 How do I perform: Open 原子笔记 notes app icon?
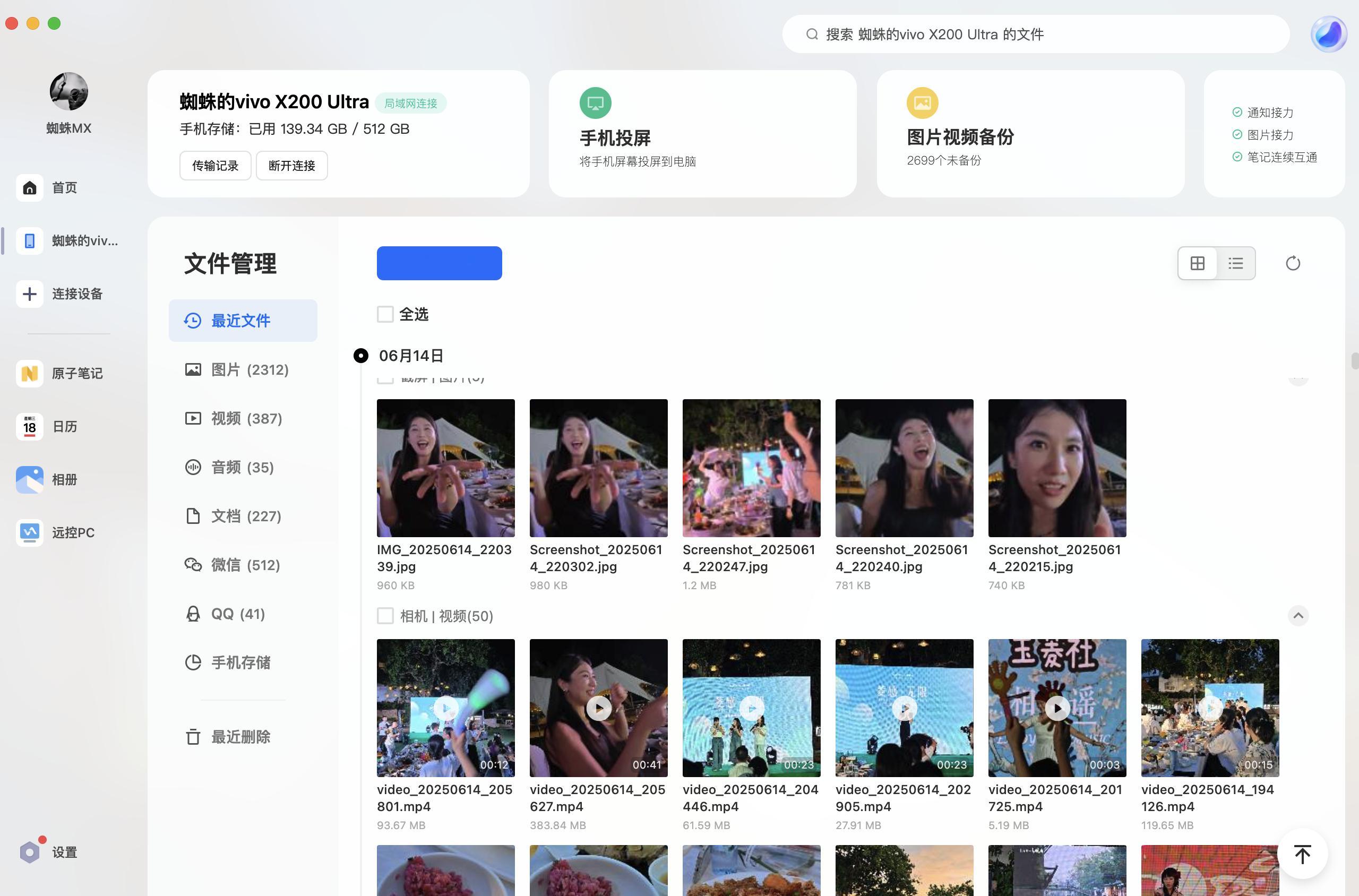pyautogui.click(x=30, y=373)
